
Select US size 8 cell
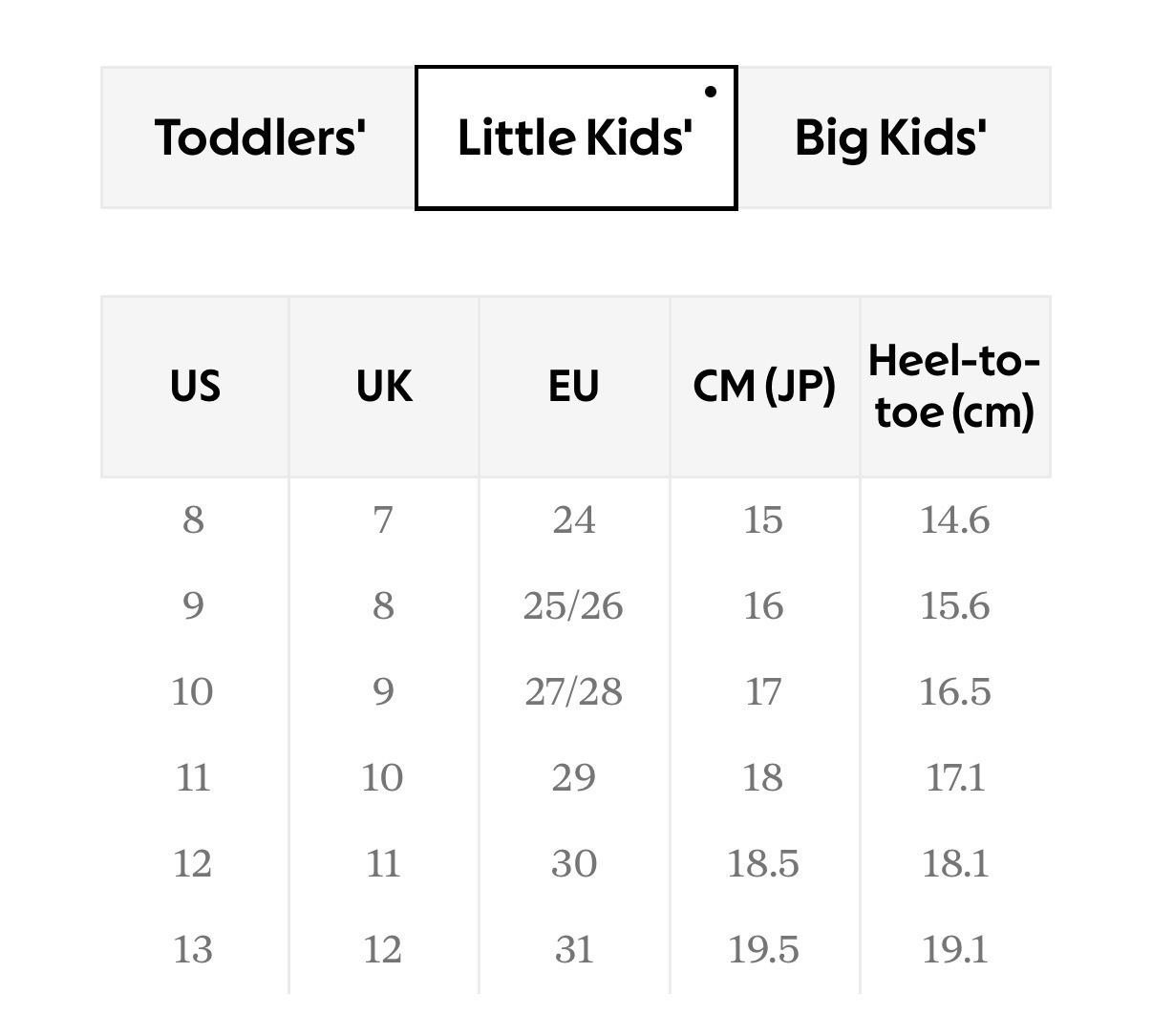(194, 520)
